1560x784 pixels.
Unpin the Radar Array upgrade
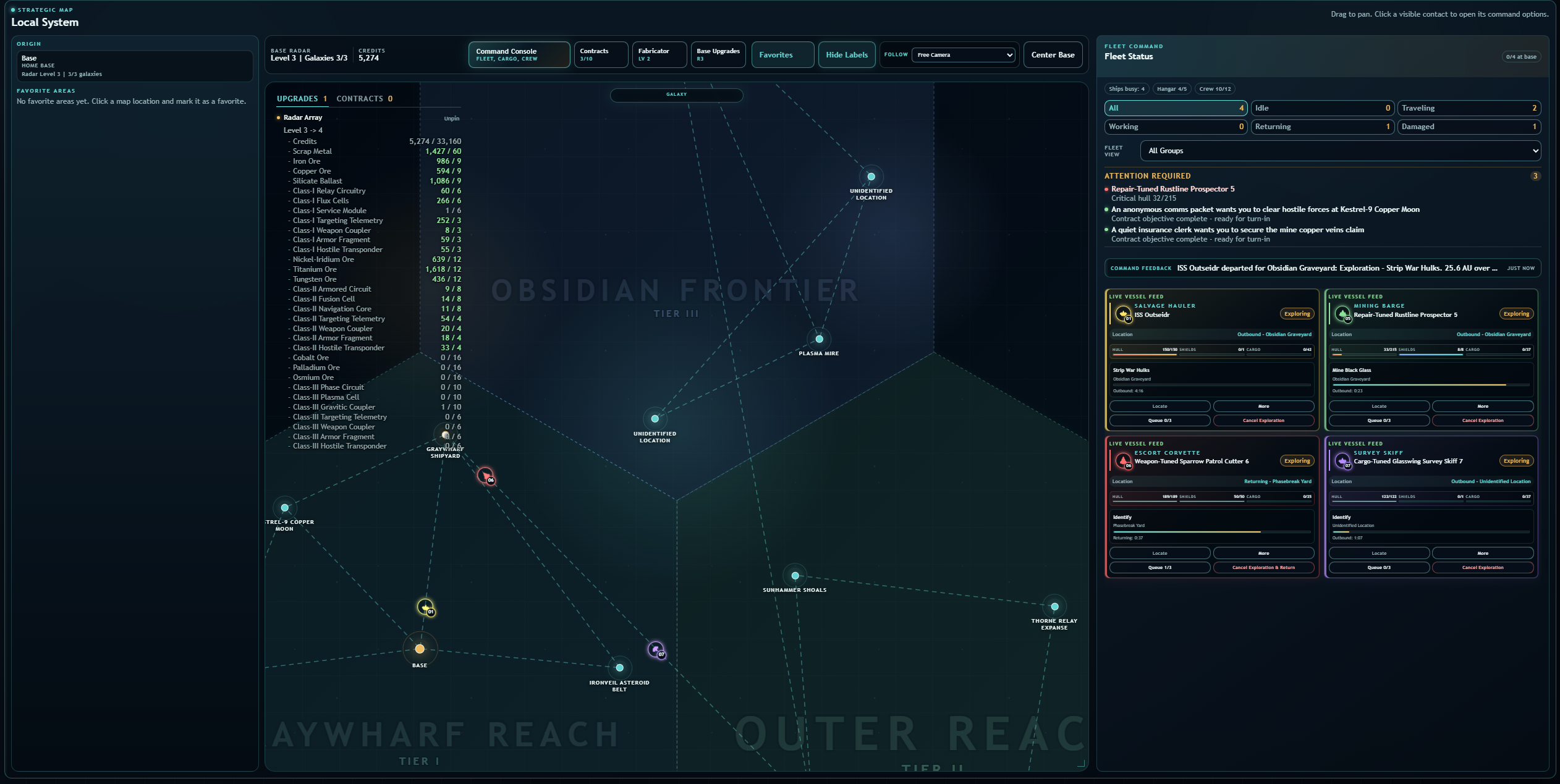[x=451, y=119]
